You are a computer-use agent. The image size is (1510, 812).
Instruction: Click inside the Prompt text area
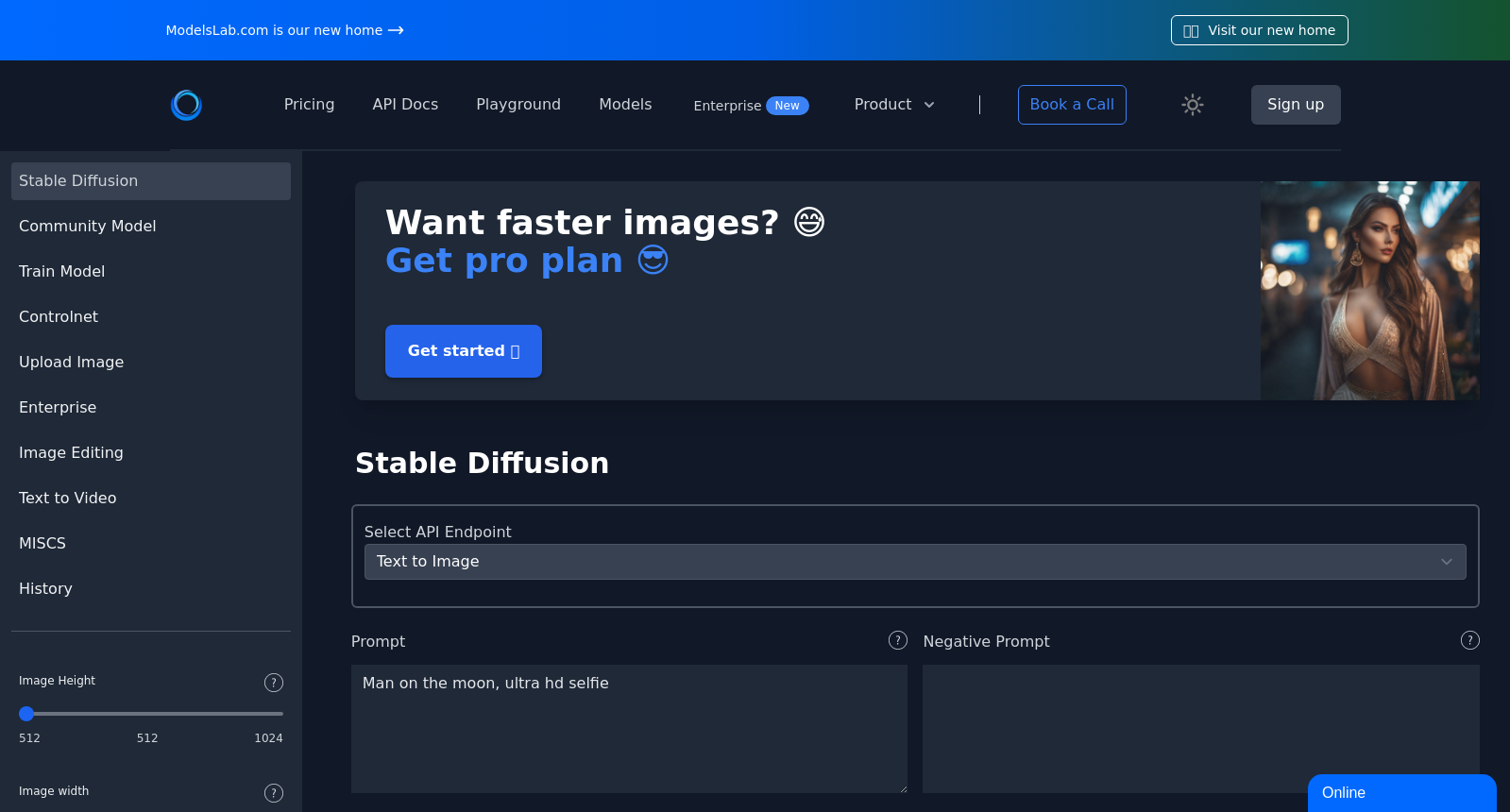[629, 729]
